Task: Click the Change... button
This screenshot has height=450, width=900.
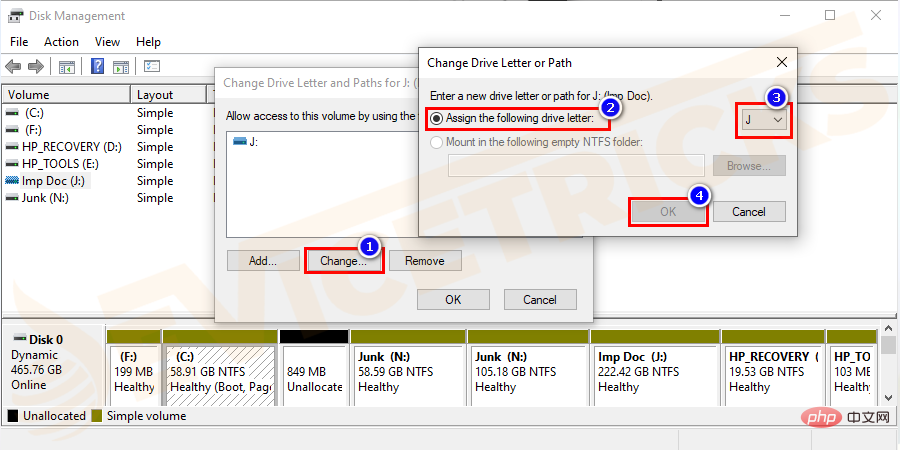Action: click(343, 261)
